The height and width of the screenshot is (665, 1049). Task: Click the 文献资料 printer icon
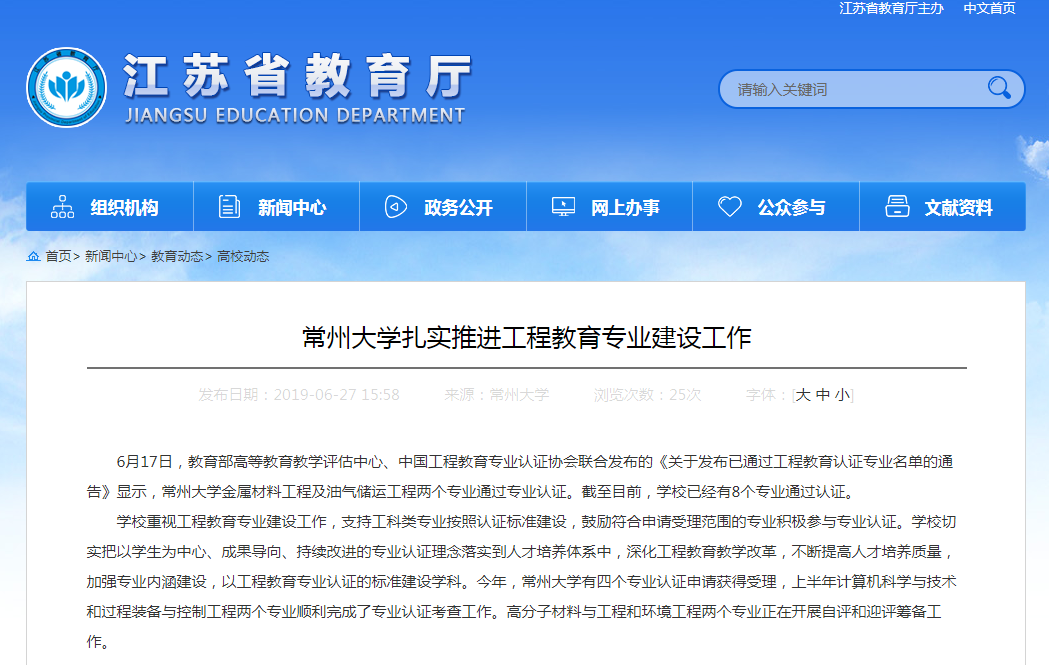[x=897, y=207]
